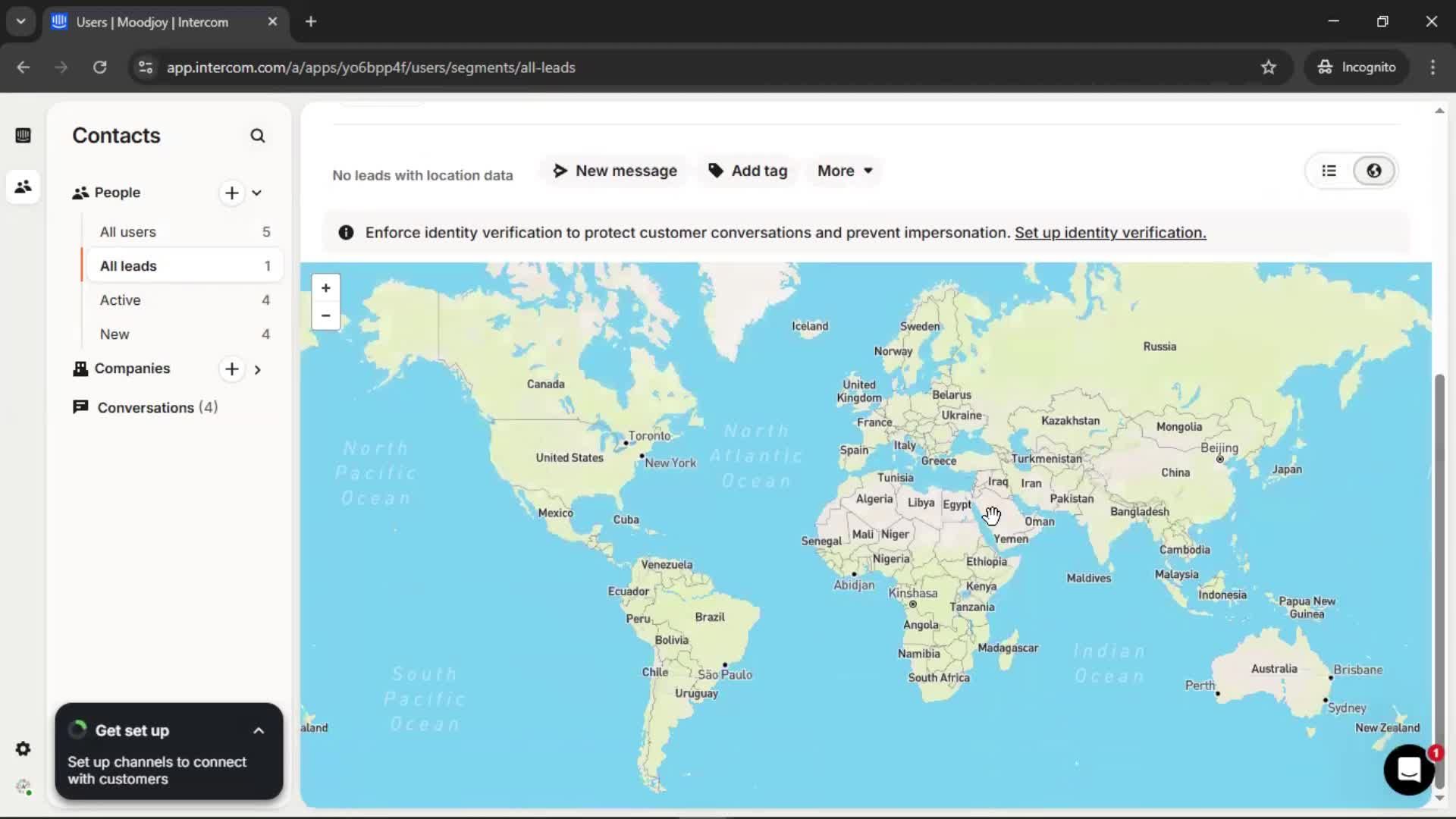Click the 'No leads with location data' text
1456x819 pixels.
(x=422, y=175)
